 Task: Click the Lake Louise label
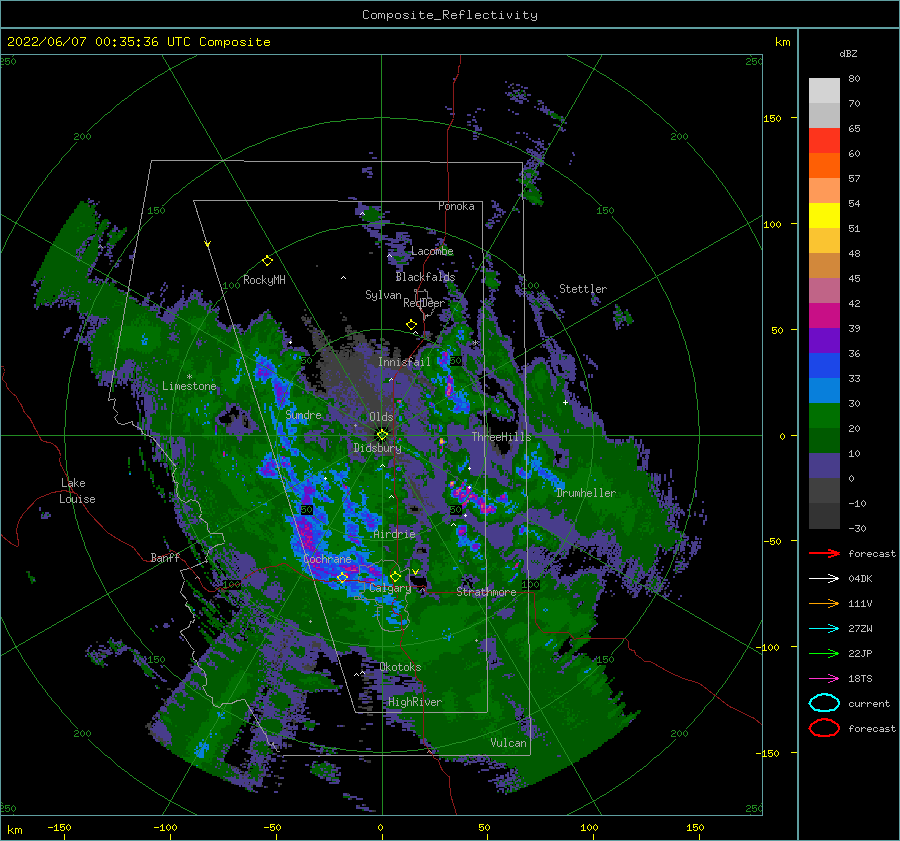pos(77,491)
